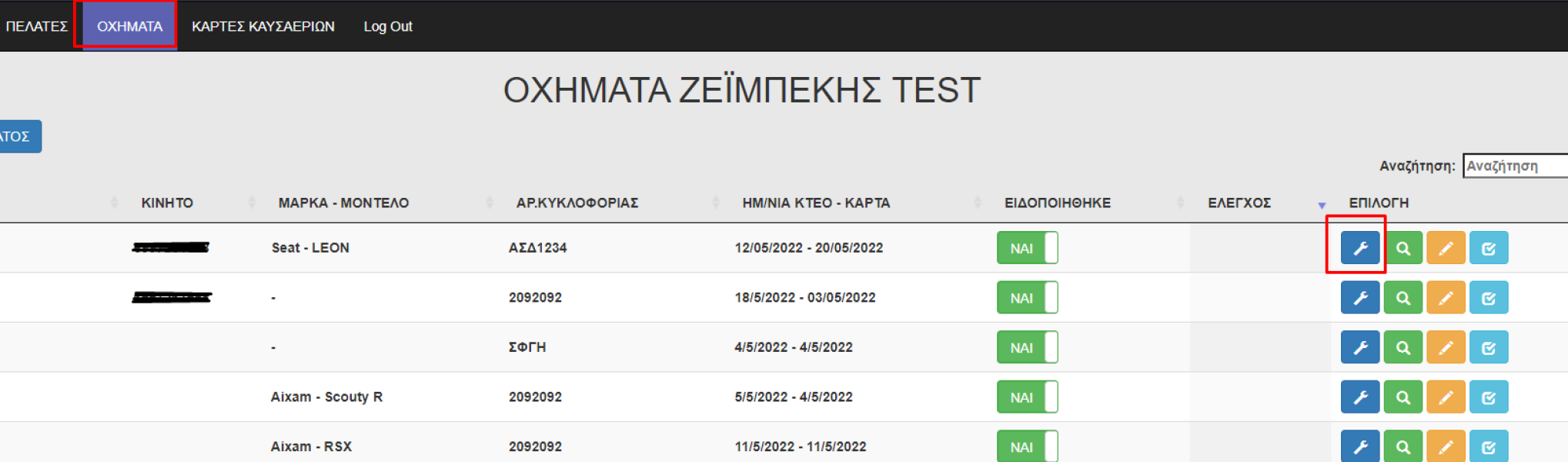Screen dimensions: 1568x462
Task: Click the orange pencil icon for Aixam - Scouty R
Action: click(1445, 397)
